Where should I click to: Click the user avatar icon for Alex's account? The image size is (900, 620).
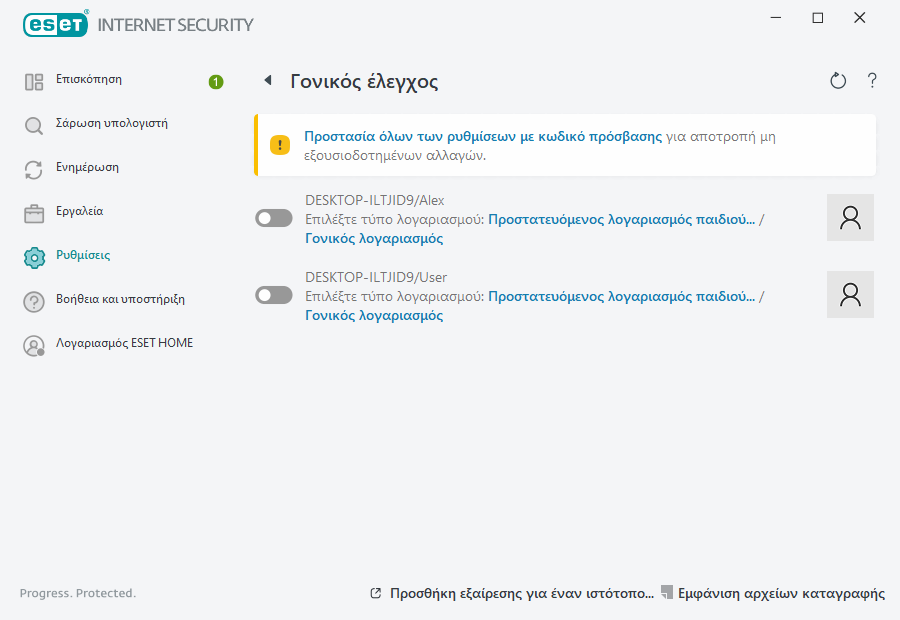pyautogui.click(x=850, y=217)
